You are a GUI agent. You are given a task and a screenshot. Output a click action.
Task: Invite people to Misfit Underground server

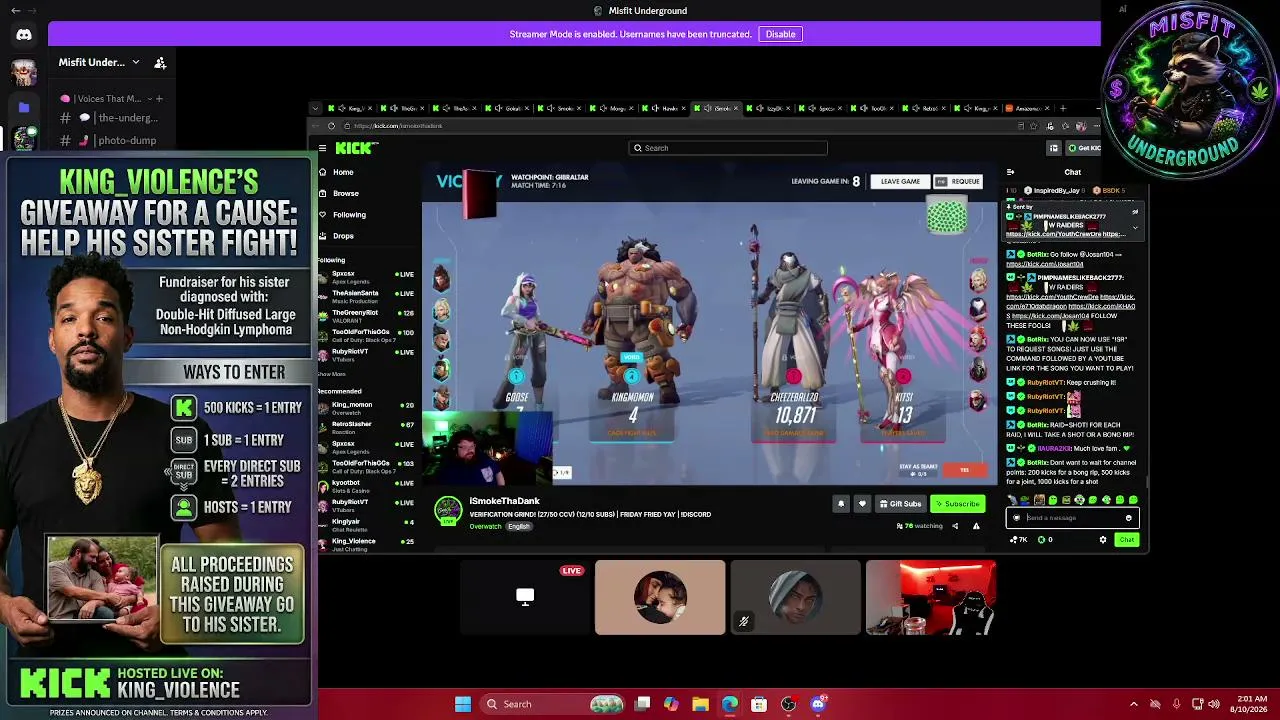[x=160, y=62]
